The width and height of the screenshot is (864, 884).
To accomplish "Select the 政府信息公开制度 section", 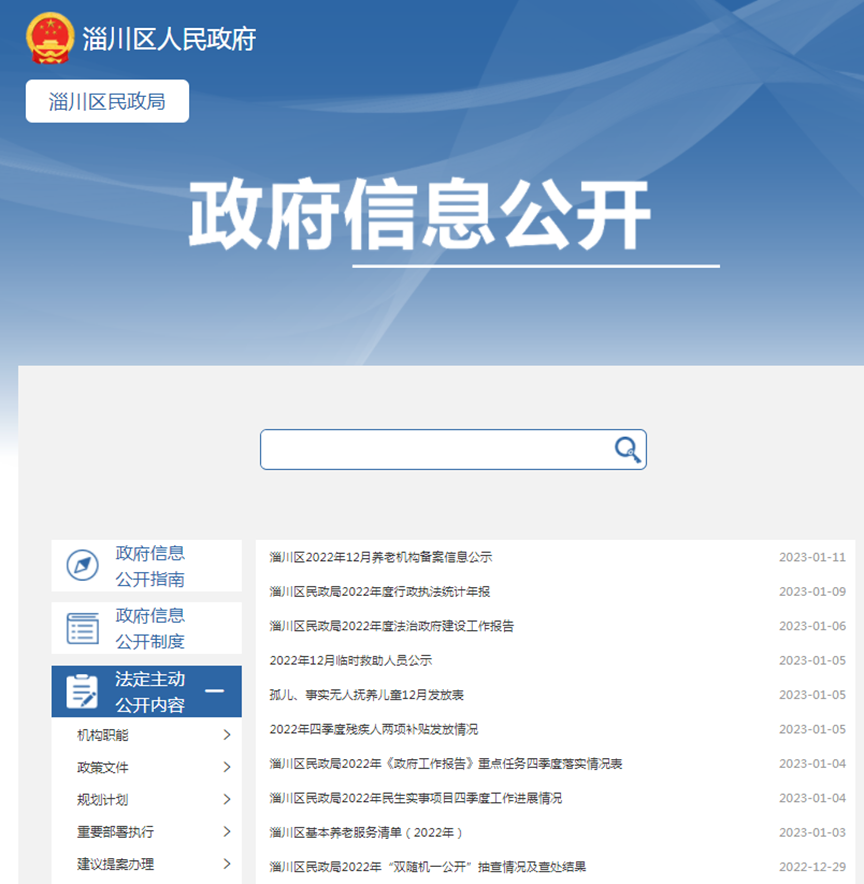I will [x=150, y=628].
